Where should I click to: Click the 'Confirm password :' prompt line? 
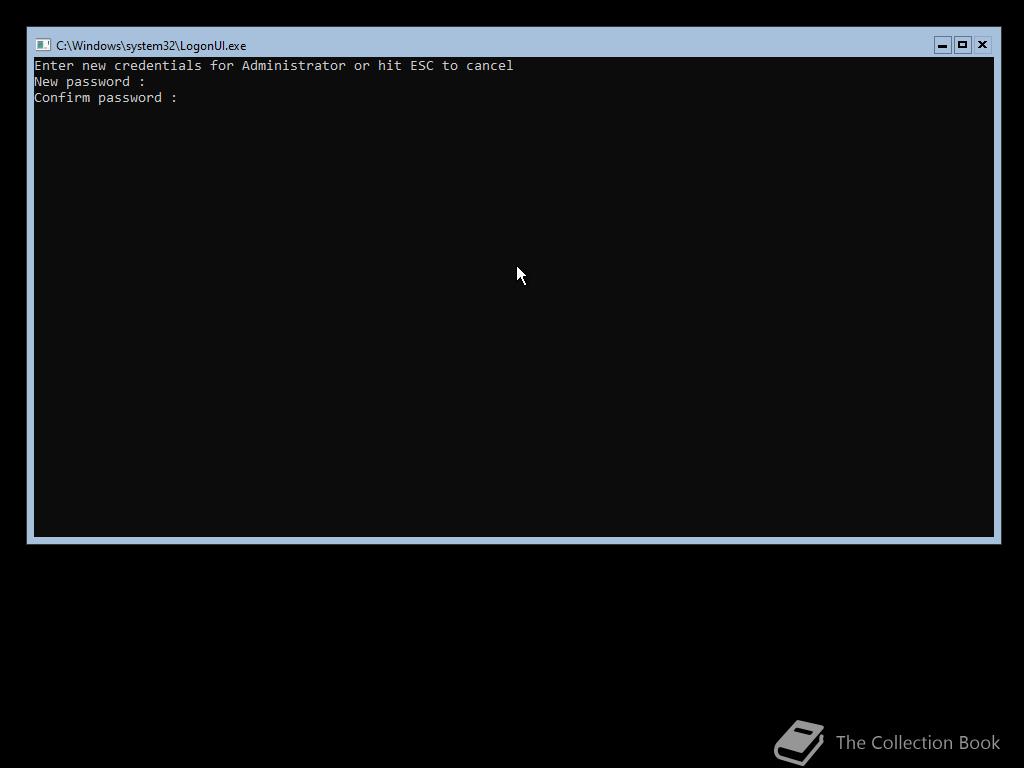click(x=106, y=98)
